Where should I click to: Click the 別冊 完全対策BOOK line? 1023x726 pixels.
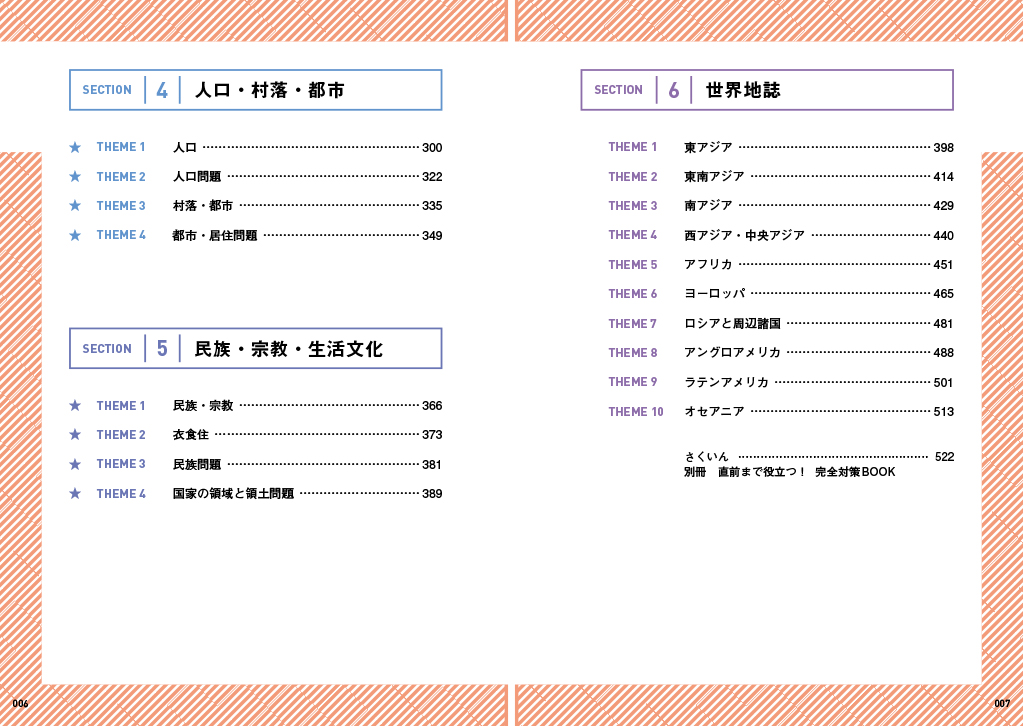tap(789, 472)
